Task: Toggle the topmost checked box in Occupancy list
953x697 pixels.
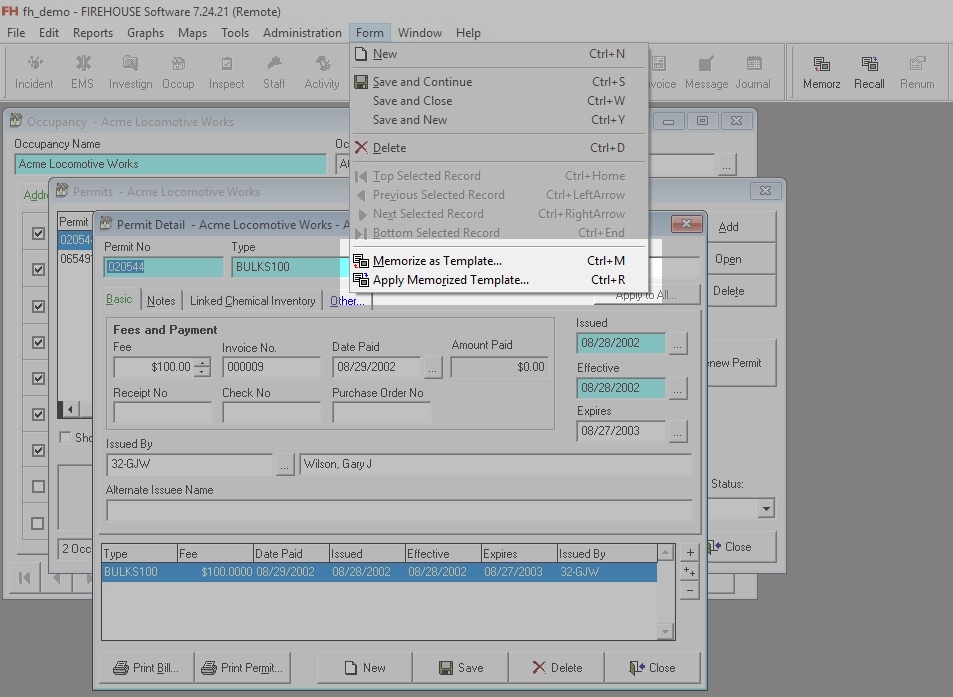Action: click(x=38, y=233)
